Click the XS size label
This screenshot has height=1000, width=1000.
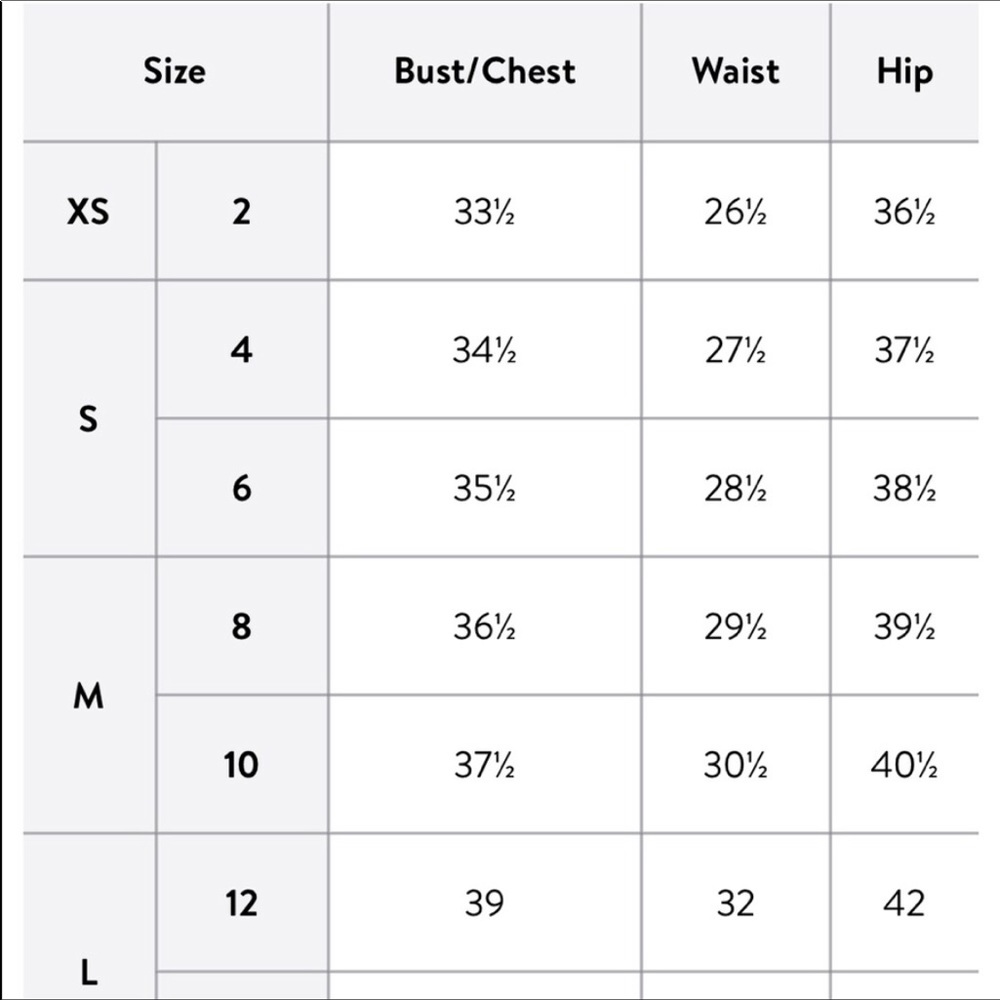(x=88, y=211)
